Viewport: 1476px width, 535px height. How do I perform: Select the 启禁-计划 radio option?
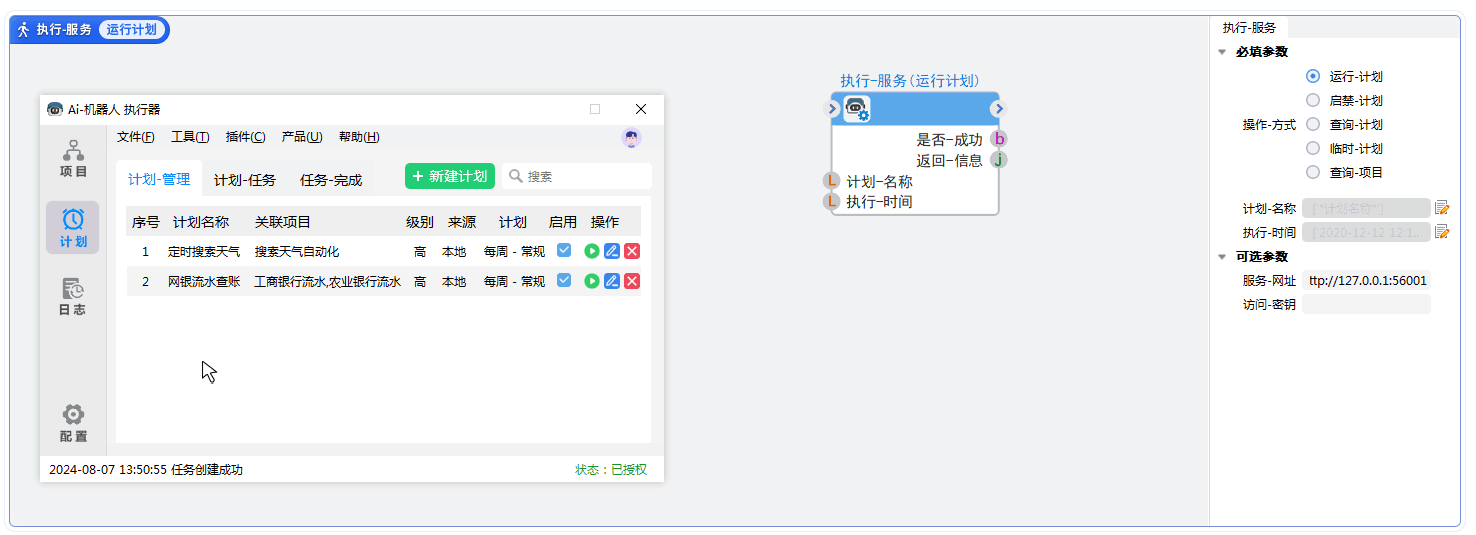pos(1313,100)
